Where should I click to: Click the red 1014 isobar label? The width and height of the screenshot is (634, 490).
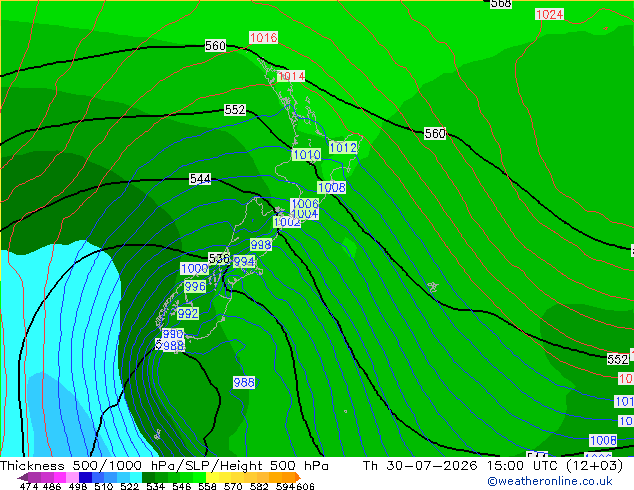[291, 76]
